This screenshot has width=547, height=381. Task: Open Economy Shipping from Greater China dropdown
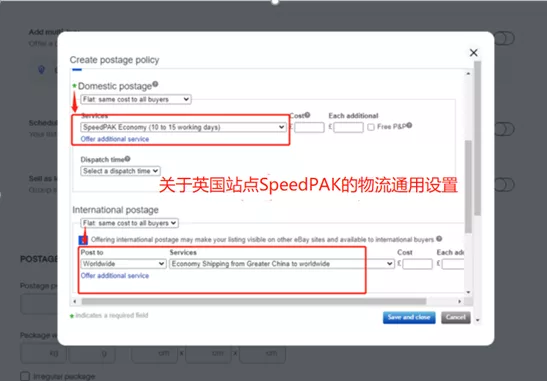point(282,264)
